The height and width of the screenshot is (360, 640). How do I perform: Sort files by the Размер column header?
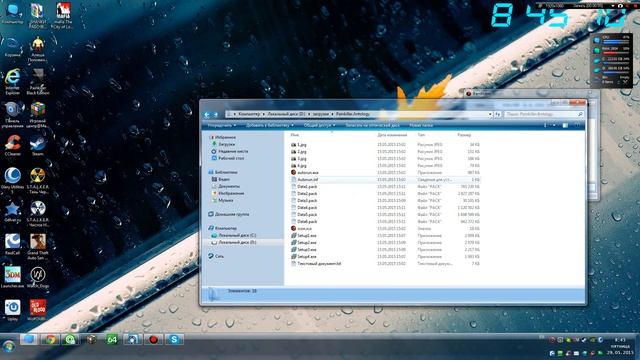pyautogui.click(x=464, y=135)
